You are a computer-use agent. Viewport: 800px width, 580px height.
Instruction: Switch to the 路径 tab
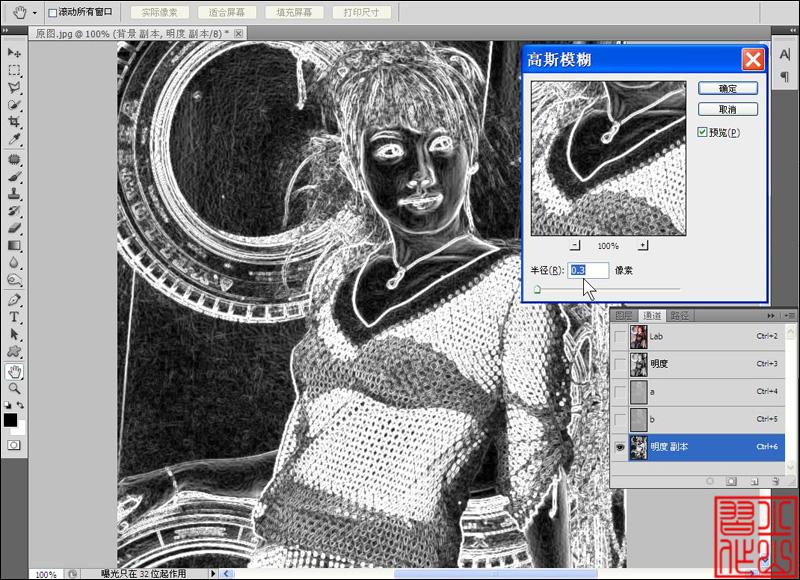click(x=680, y=316)
